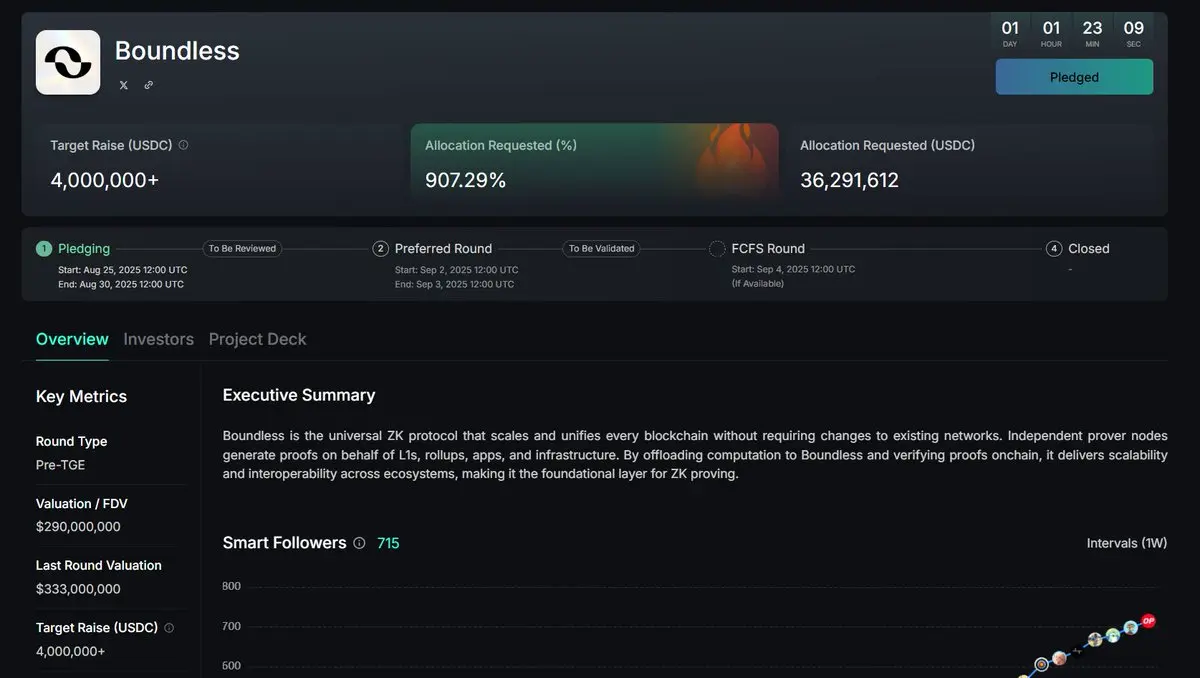
Task: Click the To Be Validated badge
Action: [601, 248]
